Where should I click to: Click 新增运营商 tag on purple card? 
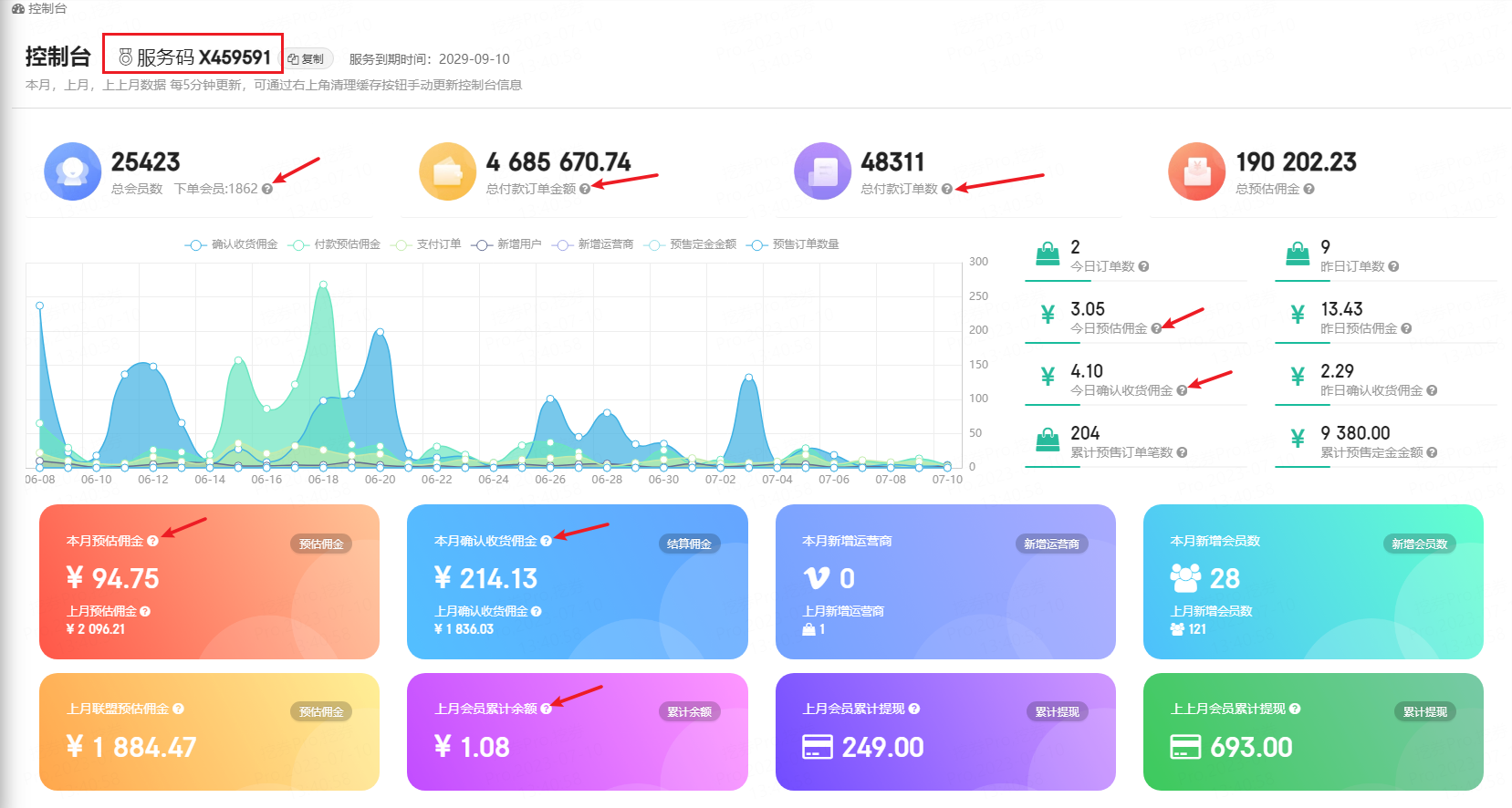[x=1051, y=544]
